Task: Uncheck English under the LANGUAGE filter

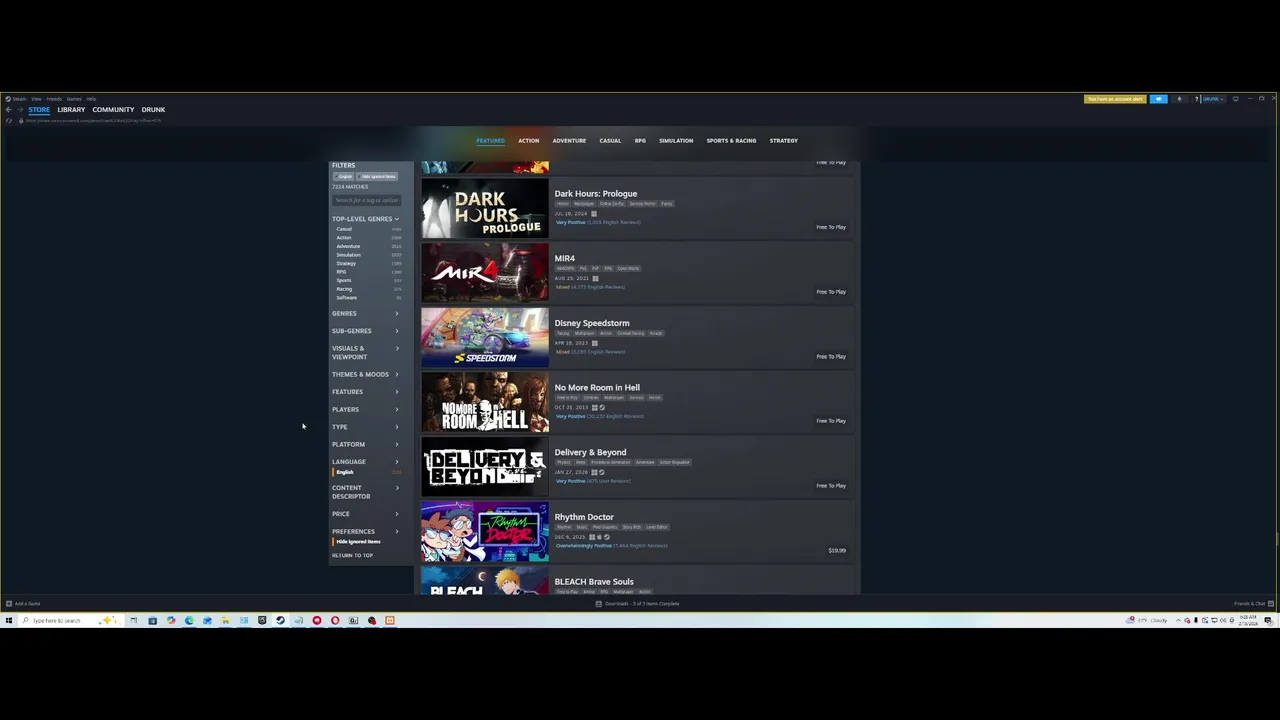Action: click(x=367, y=472)
